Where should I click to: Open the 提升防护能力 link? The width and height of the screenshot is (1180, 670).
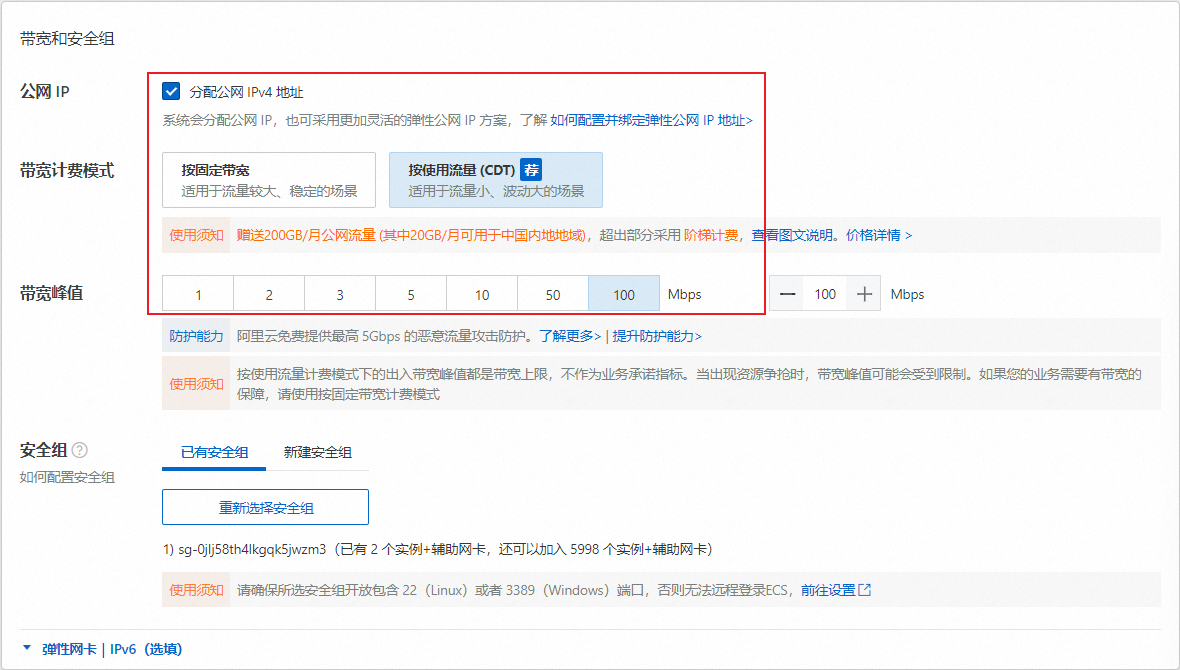pos(656,336)
